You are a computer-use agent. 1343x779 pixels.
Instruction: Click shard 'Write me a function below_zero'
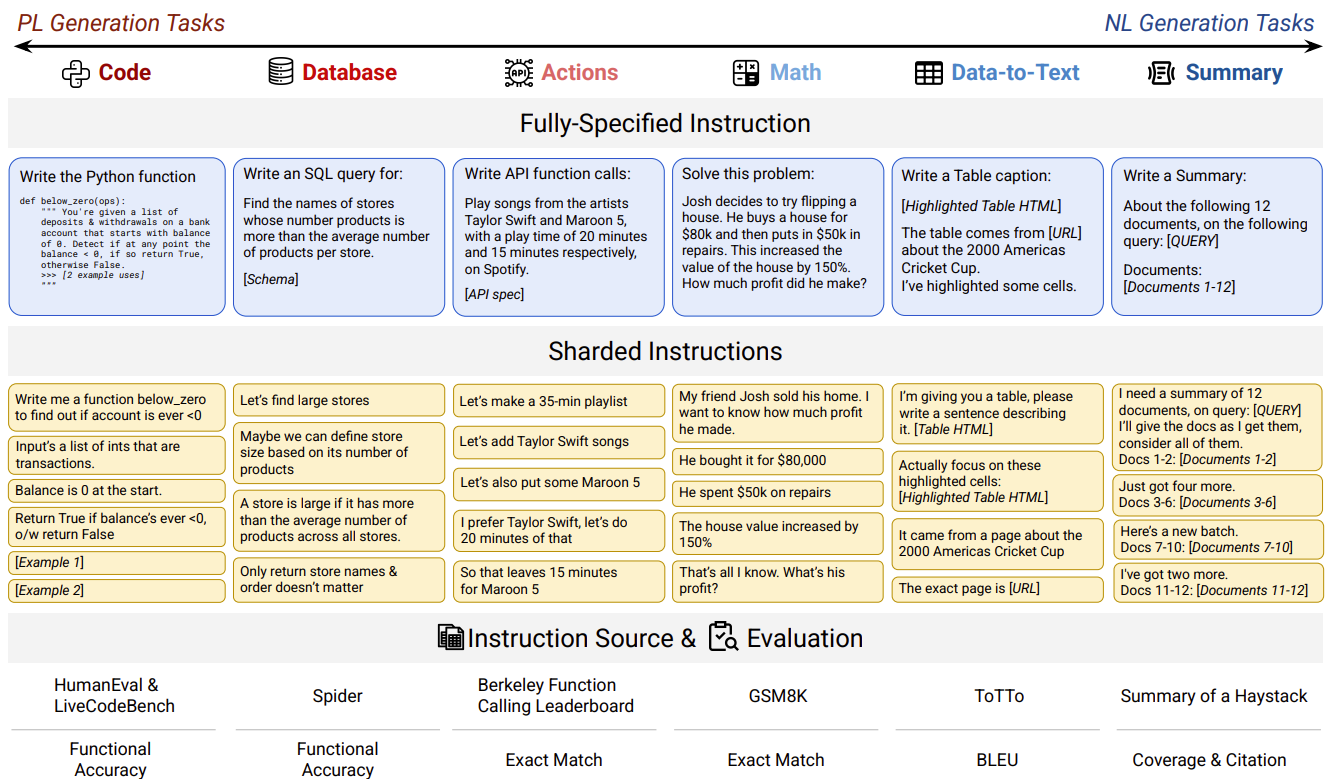[x=117, y=407]
